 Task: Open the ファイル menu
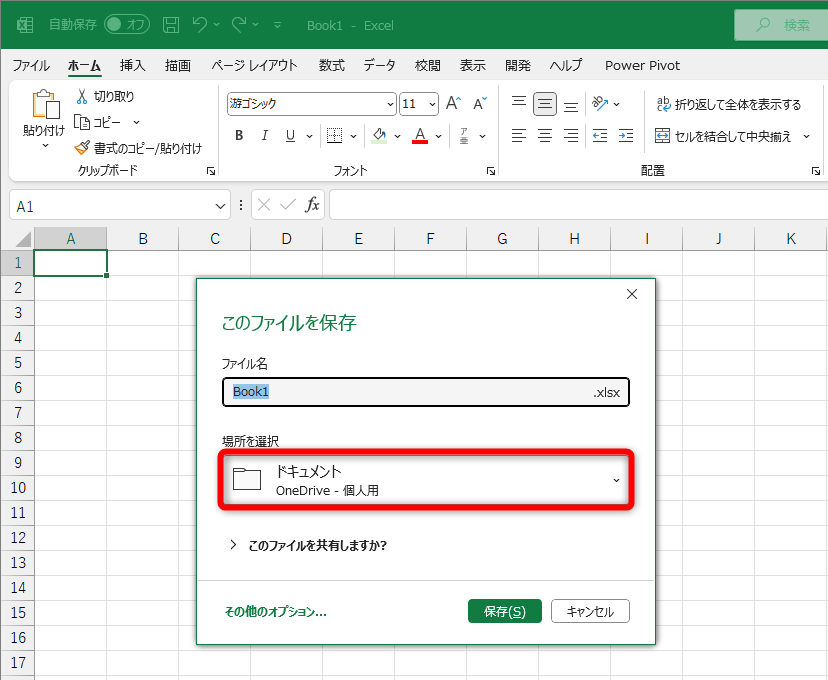pyautogui.click(x=31, y=65)
